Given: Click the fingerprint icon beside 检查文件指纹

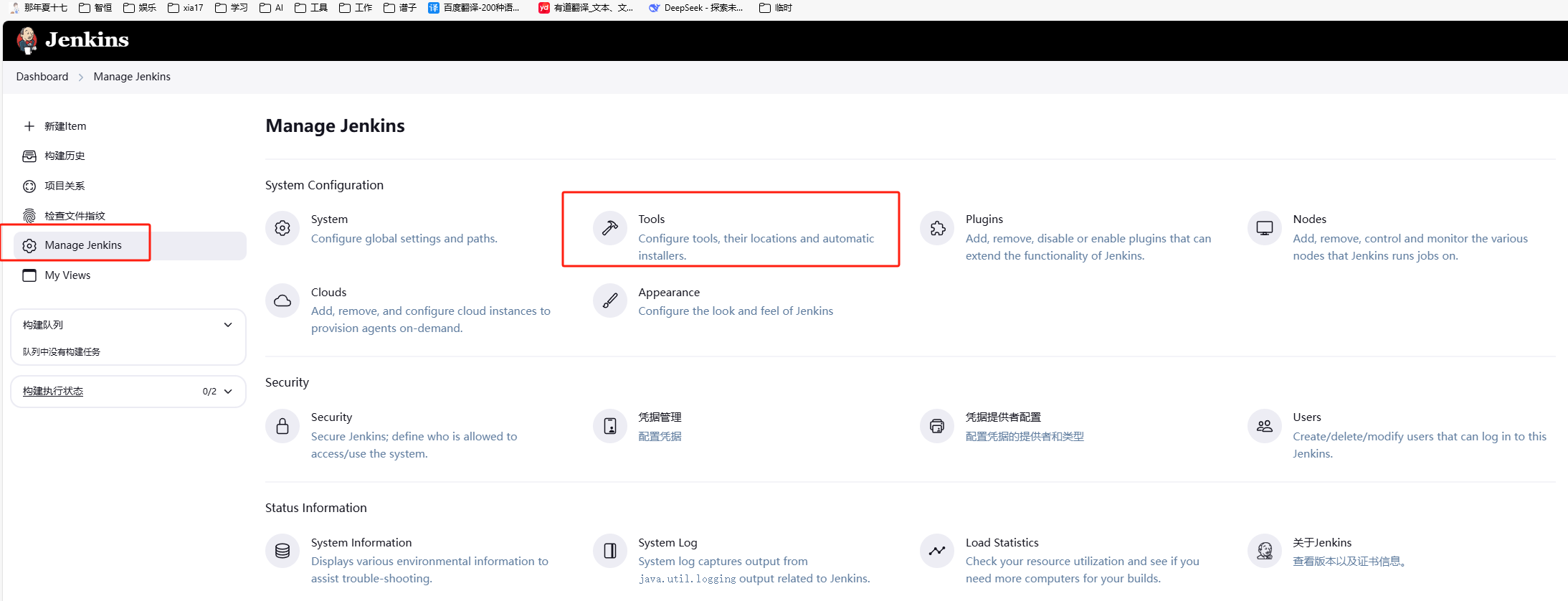Looking at the screenshot, I should click(29, 216).
